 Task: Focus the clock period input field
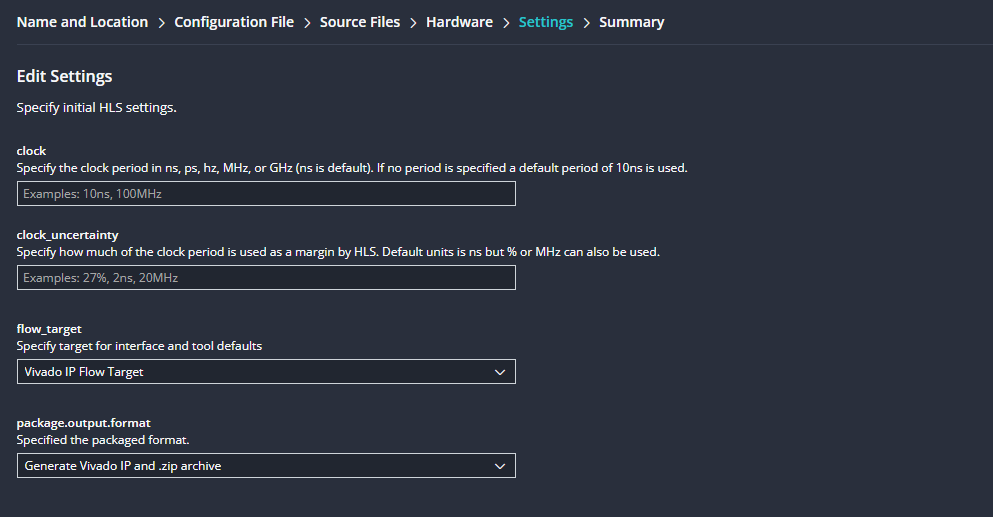tap(266, 194)
